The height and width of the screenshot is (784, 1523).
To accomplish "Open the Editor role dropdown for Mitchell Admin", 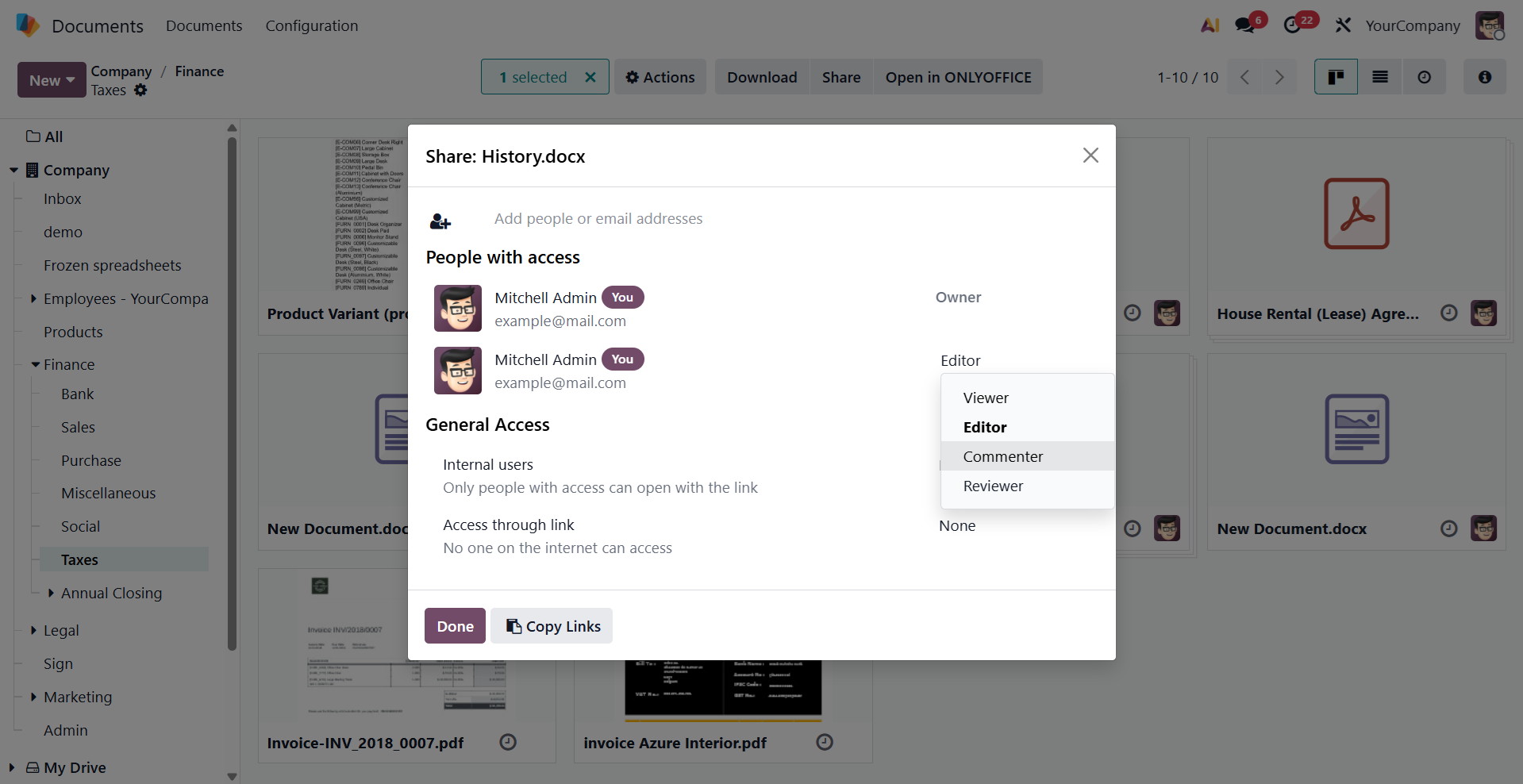I will pos(960,361).
